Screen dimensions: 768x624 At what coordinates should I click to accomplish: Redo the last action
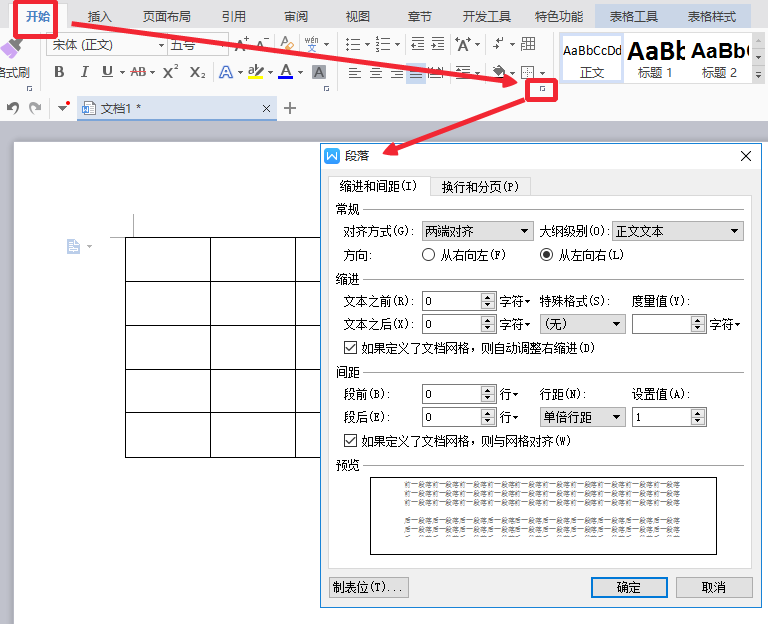pos(35,107)
